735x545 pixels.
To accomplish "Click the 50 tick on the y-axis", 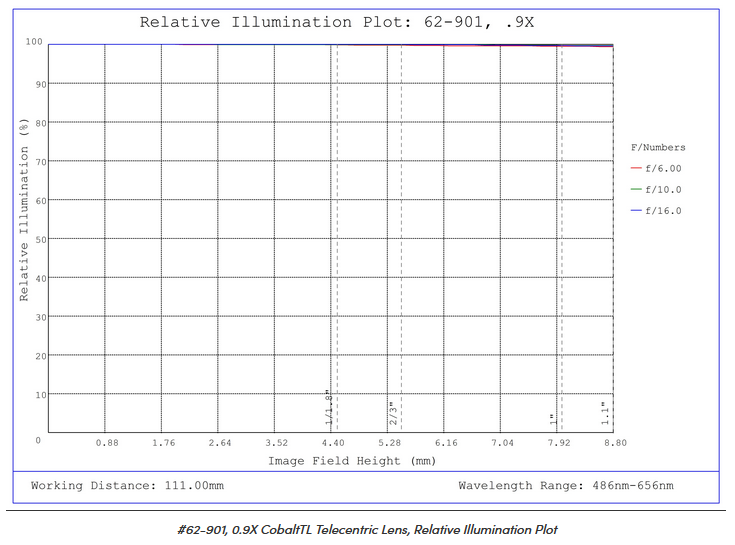I will pos(38,239).
